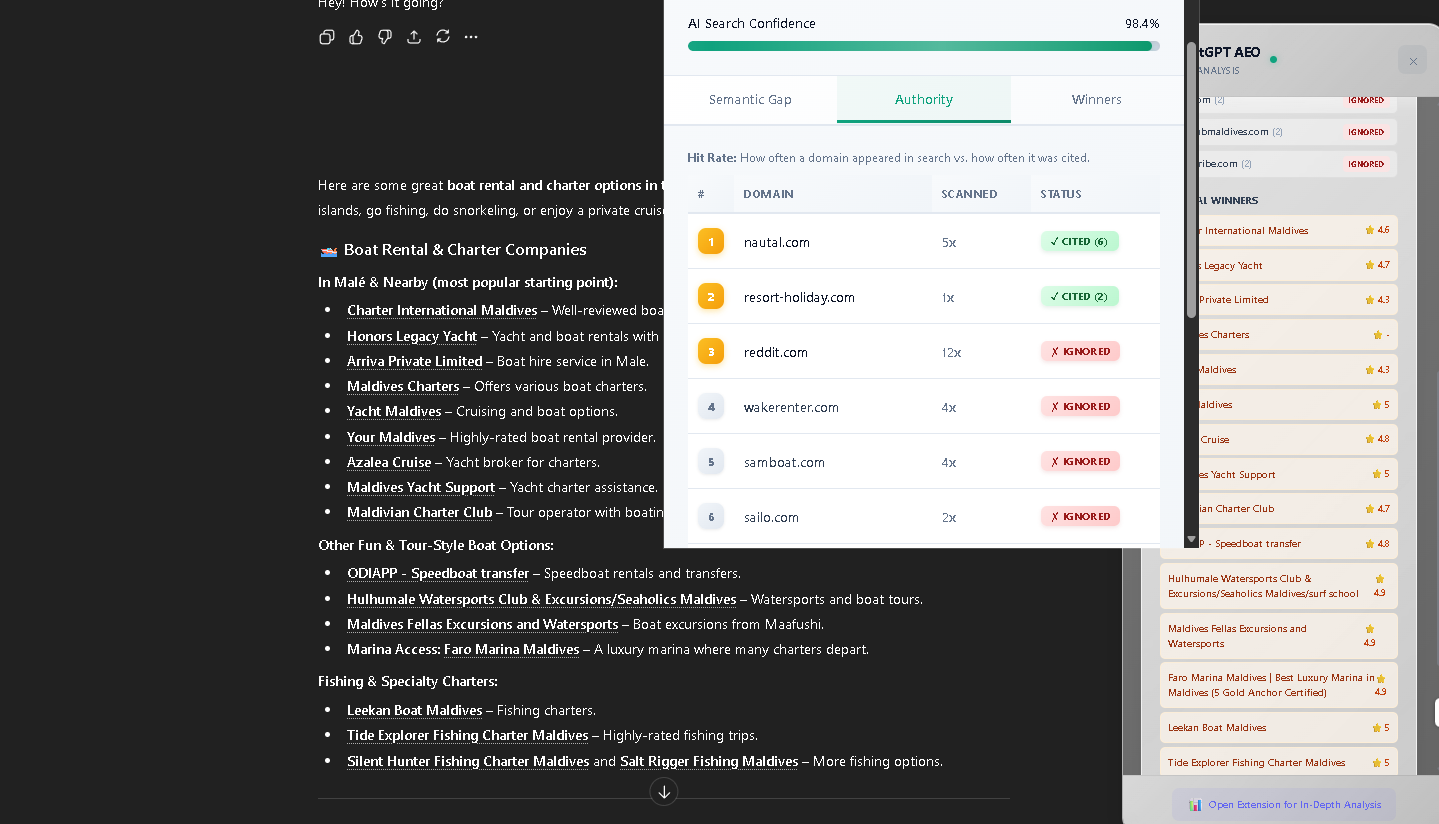Viewport: 1439px width, 824px height.
Task: Select the Winners tab
Action: (x=1096, y=100)
